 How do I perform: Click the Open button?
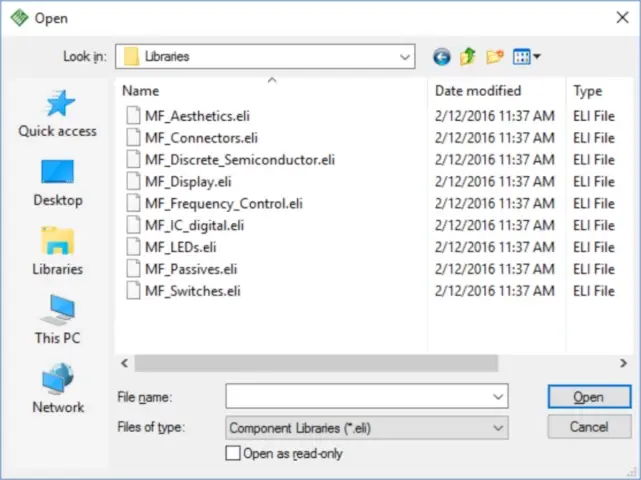pos(588,397)
